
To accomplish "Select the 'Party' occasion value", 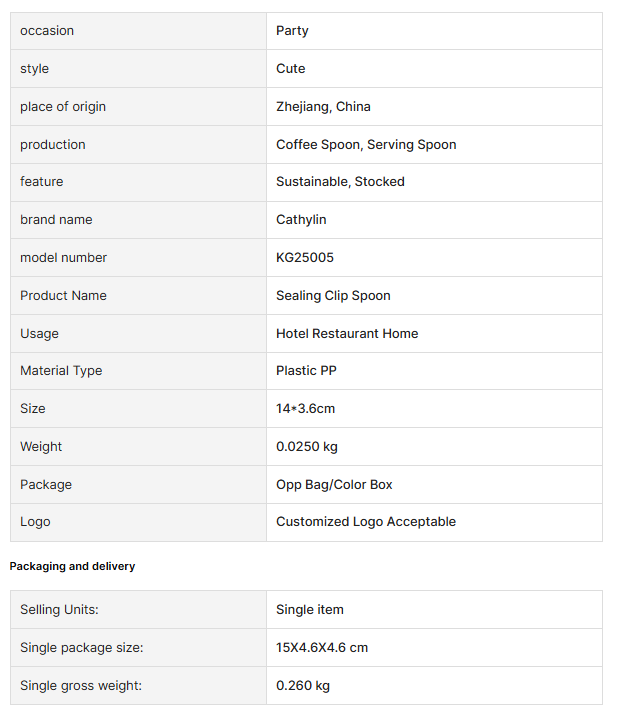I will pos(292,31).
